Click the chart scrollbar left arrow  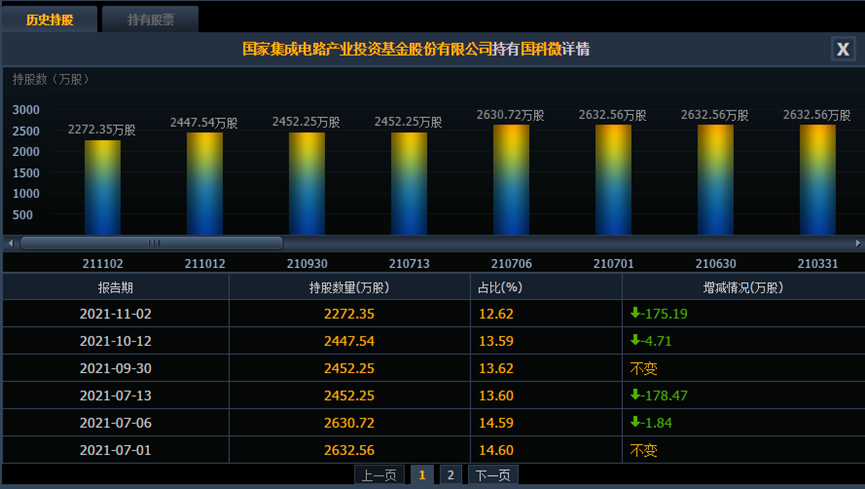(10, 243)
